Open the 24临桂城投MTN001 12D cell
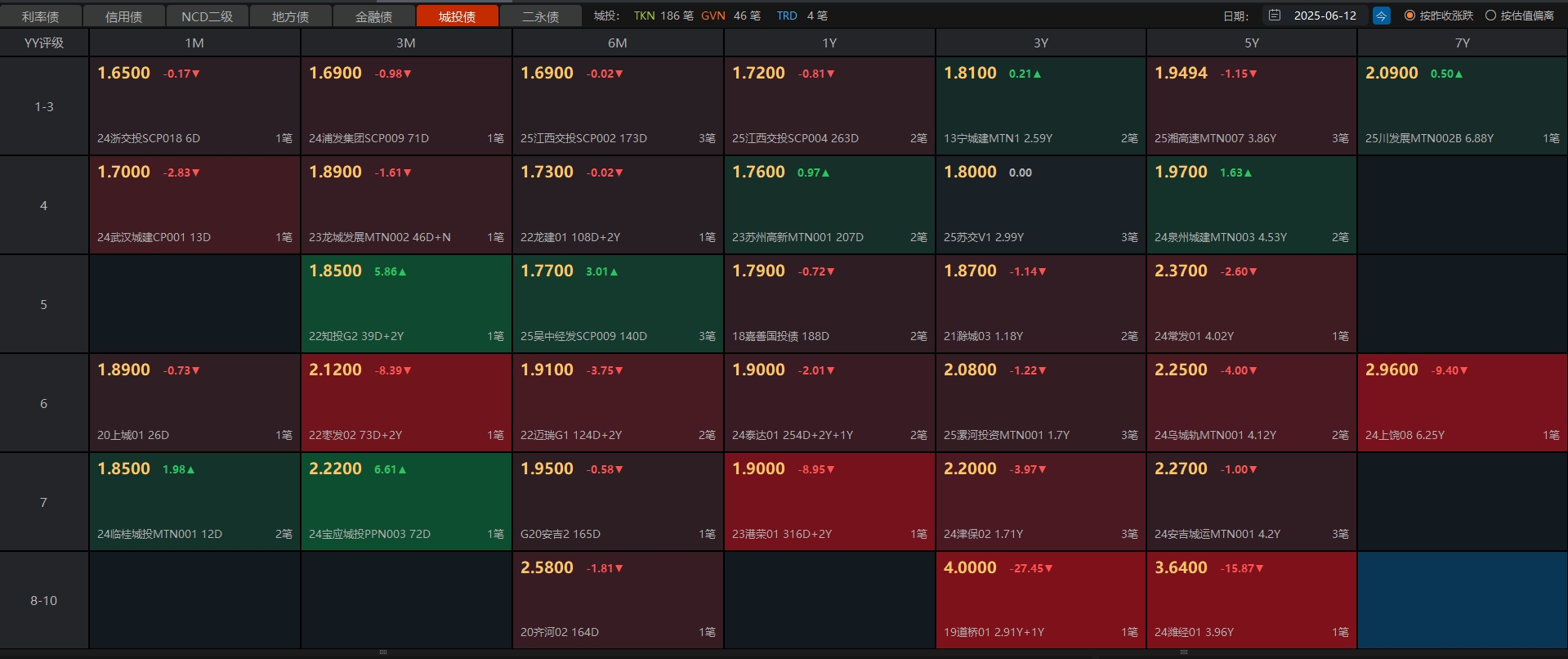 (194, 502)
